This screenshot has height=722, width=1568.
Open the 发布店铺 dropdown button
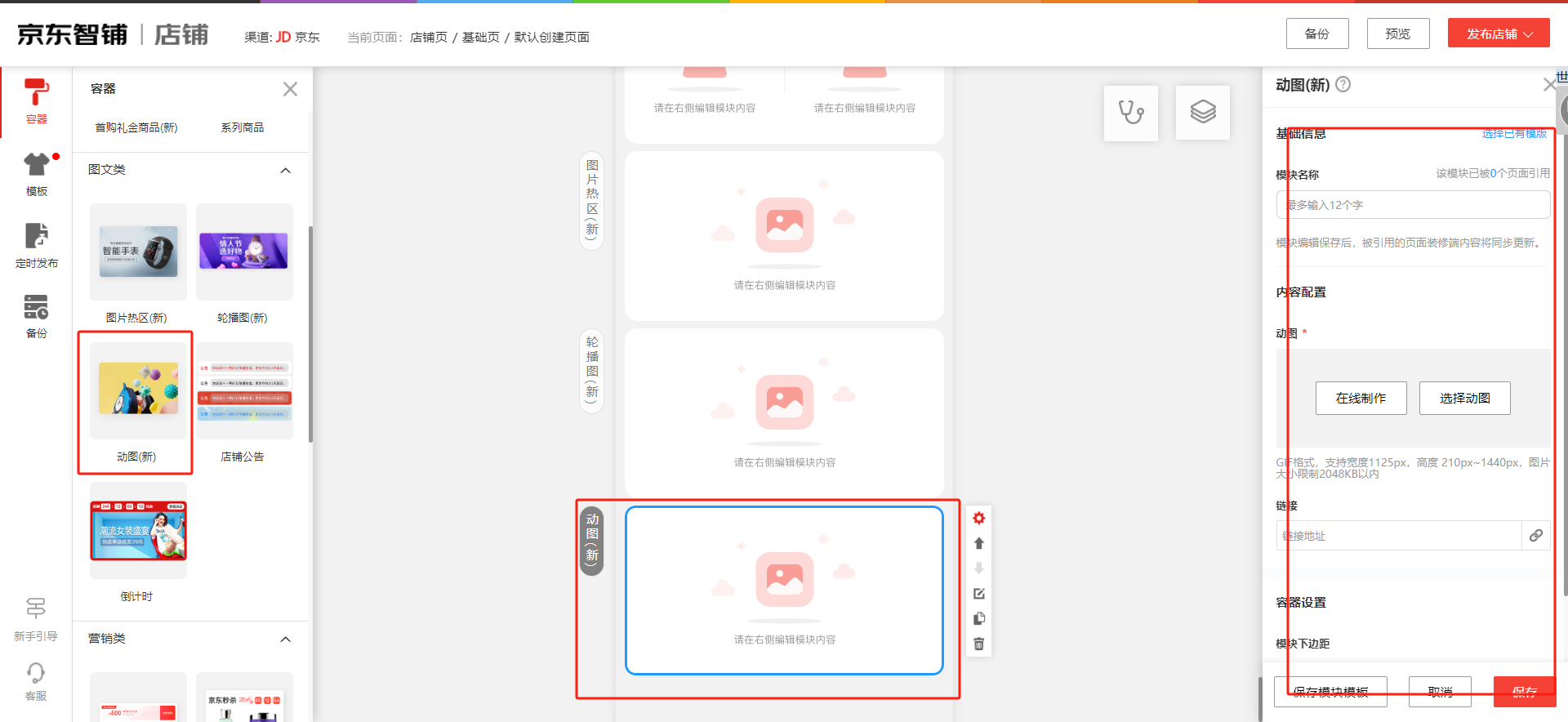coord(1498,33)
